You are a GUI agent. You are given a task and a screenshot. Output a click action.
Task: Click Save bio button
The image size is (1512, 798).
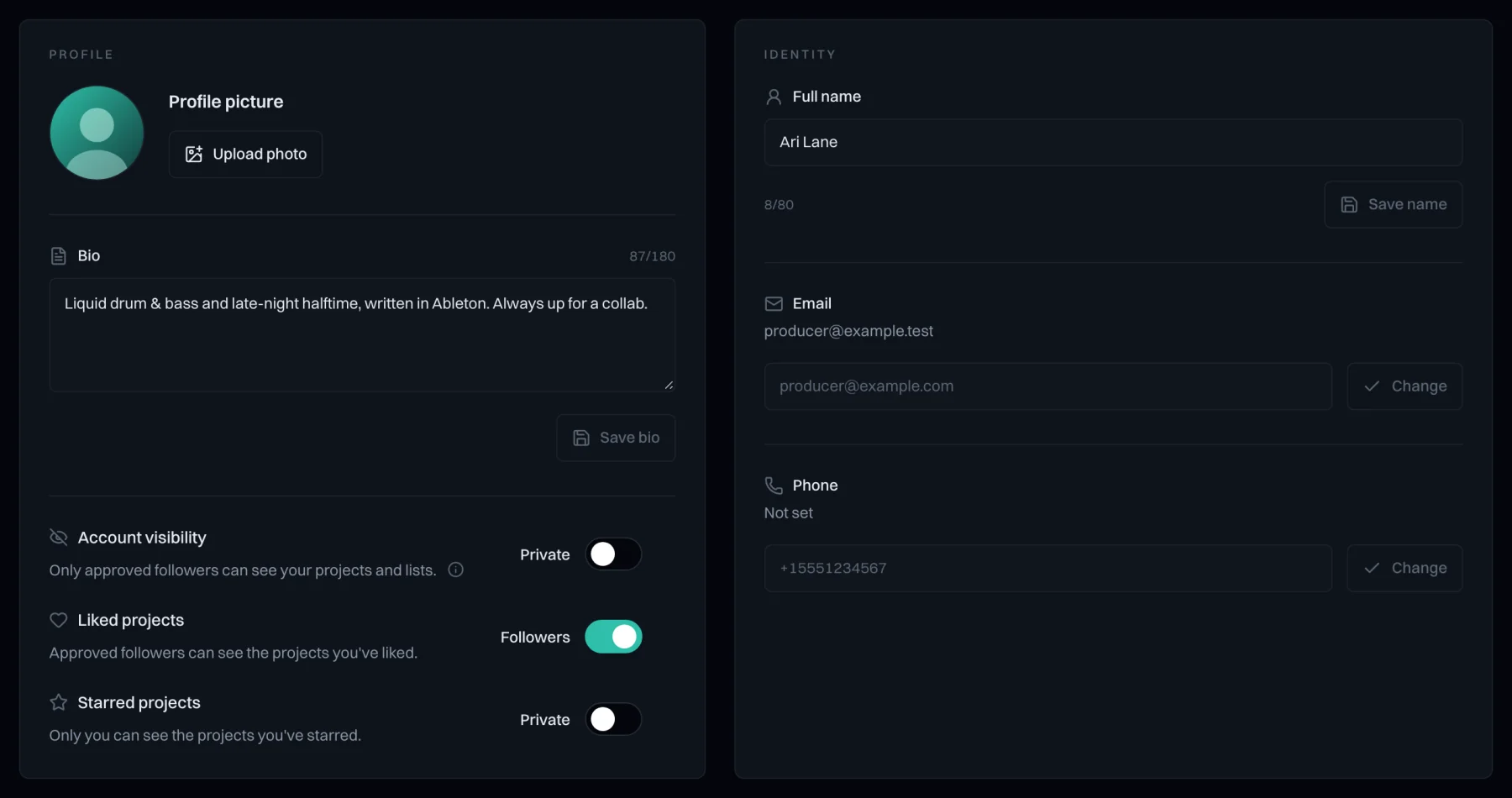pyautogui.click(x=616, y=438)
